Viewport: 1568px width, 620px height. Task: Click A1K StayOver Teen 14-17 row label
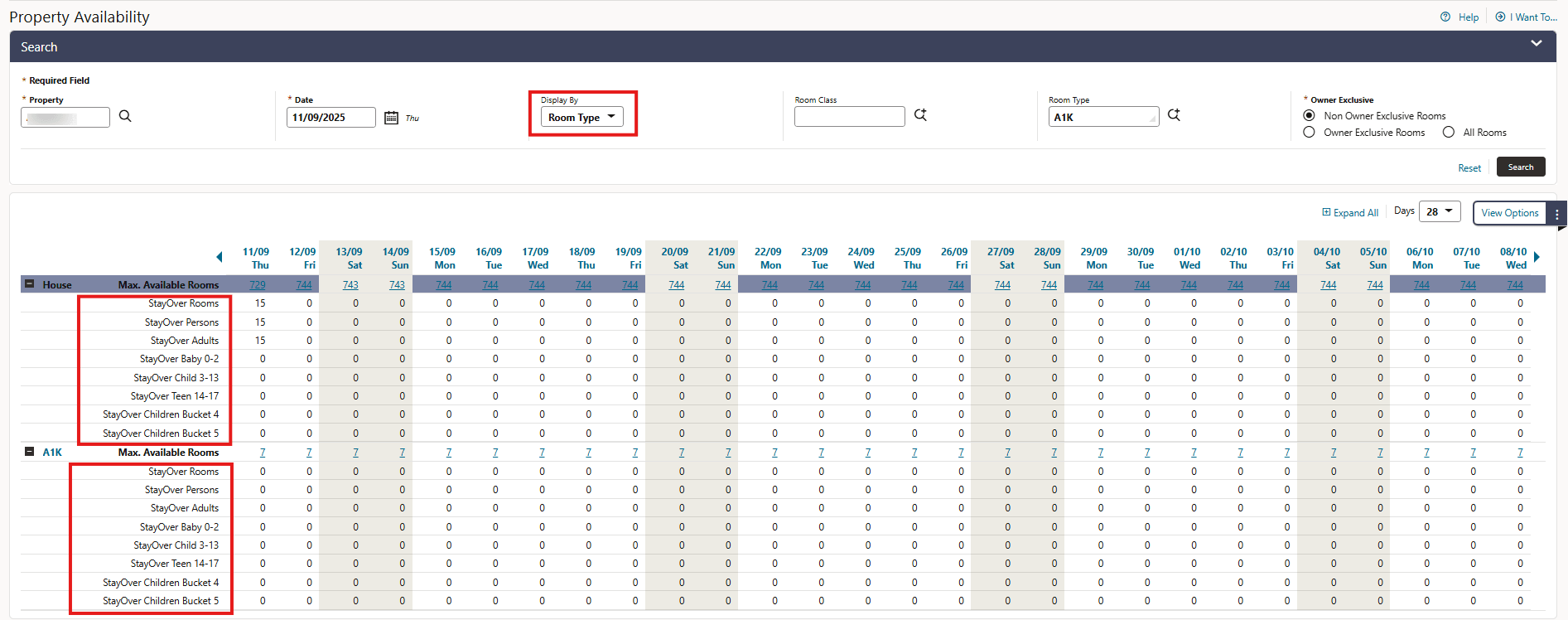(175, 564)
